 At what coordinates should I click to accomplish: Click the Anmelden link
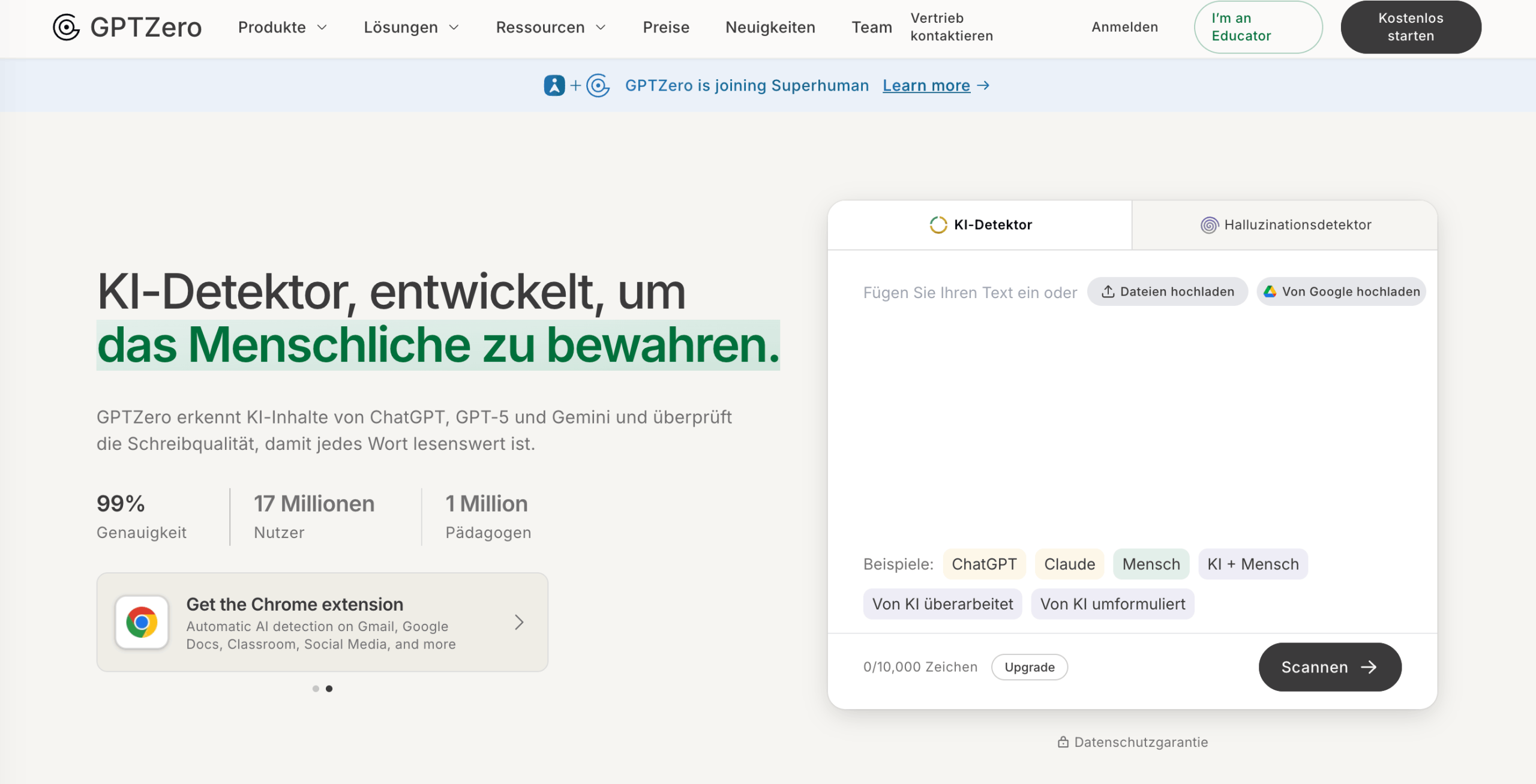coord(1124,27)
